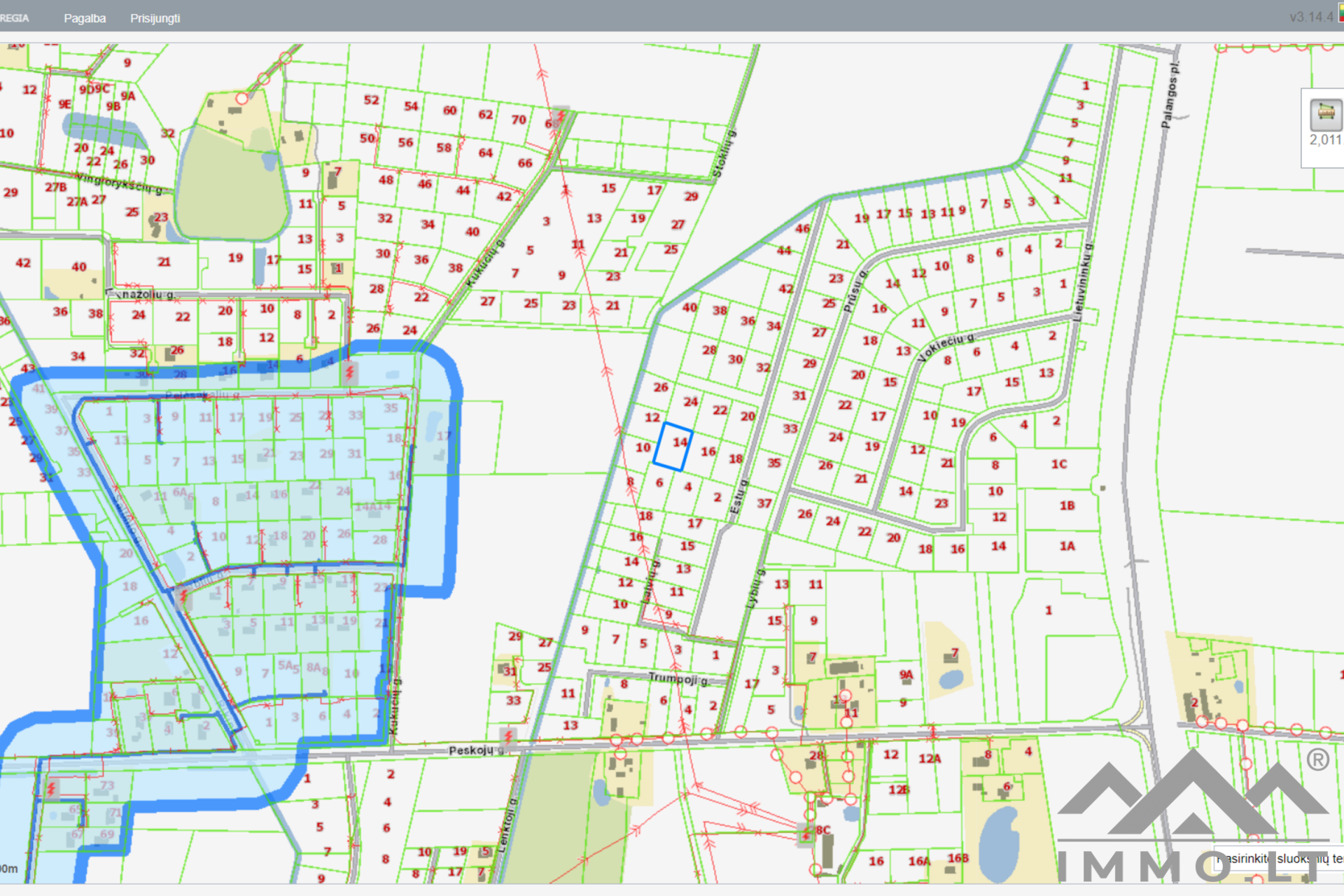Click the transformer icon on blue zone's top edge
The image size is (1344, 896).
pos(350,372)
